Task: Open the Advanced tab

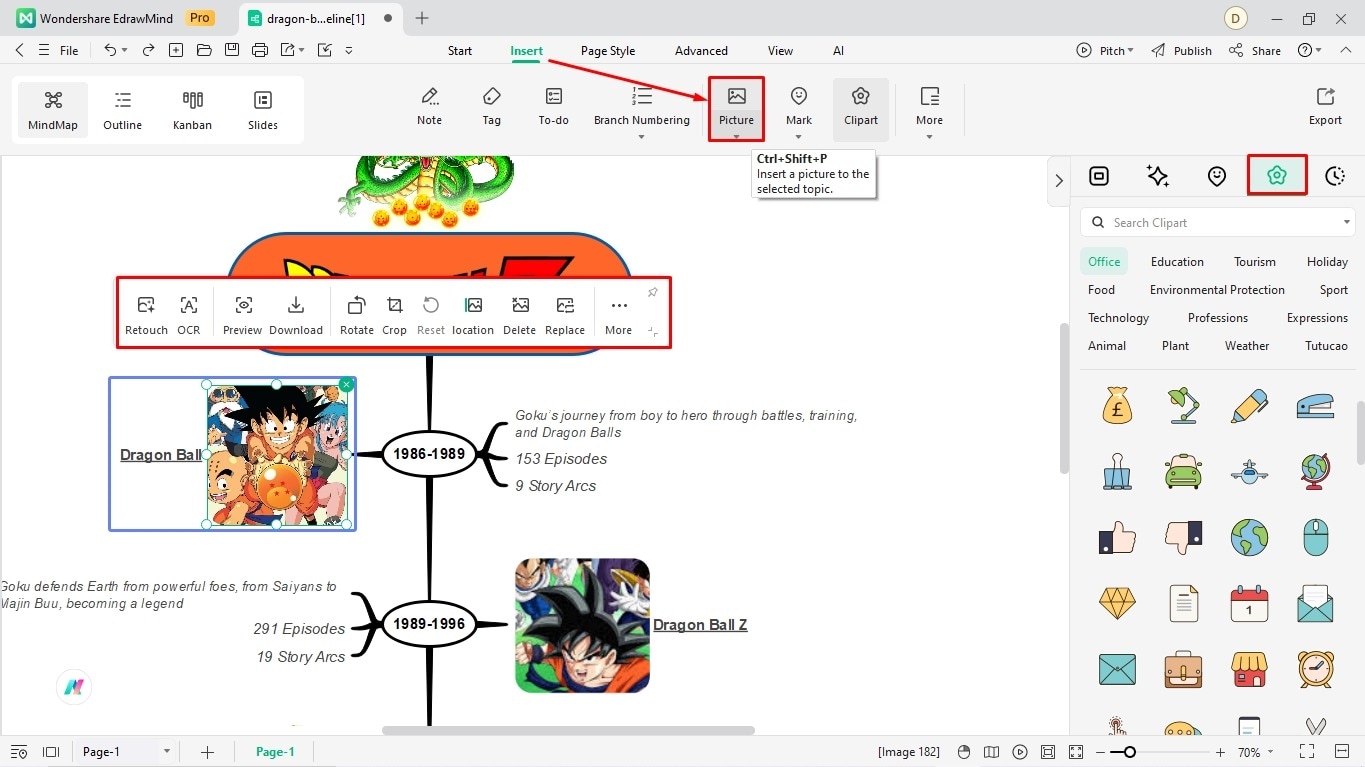Action: (x=701, y=51)
